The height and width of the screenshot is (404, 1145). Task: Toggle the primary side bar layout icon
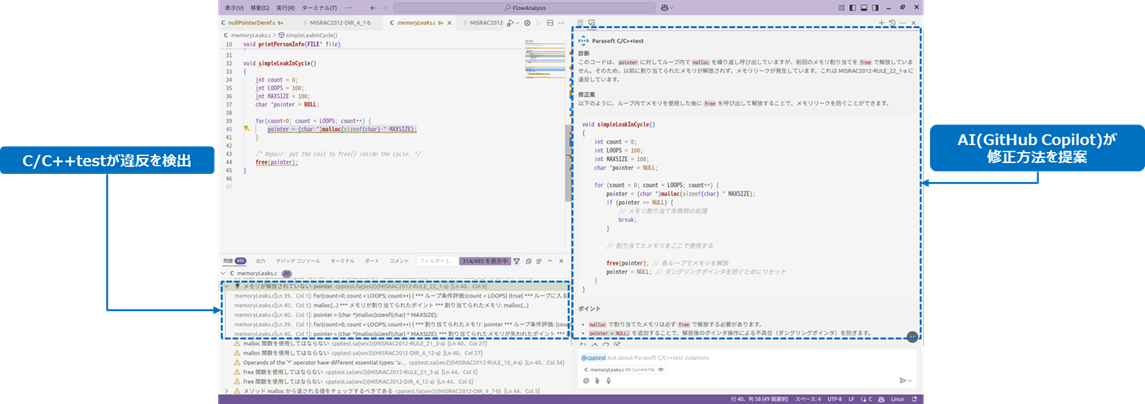(852, 7)
